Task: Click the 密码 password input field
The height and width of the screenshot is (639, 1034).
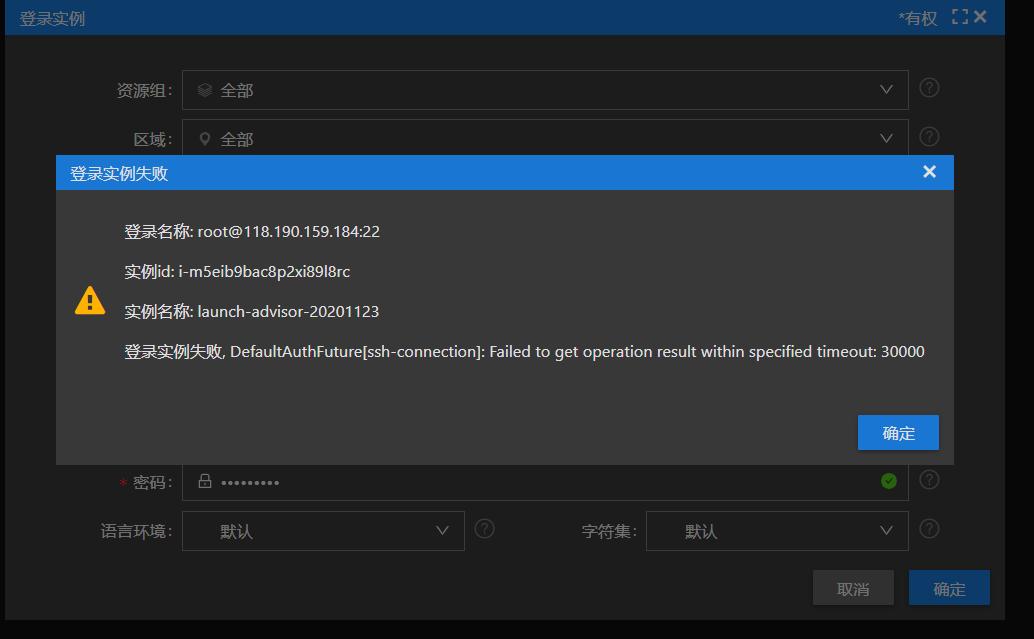Action: point(545,482)
